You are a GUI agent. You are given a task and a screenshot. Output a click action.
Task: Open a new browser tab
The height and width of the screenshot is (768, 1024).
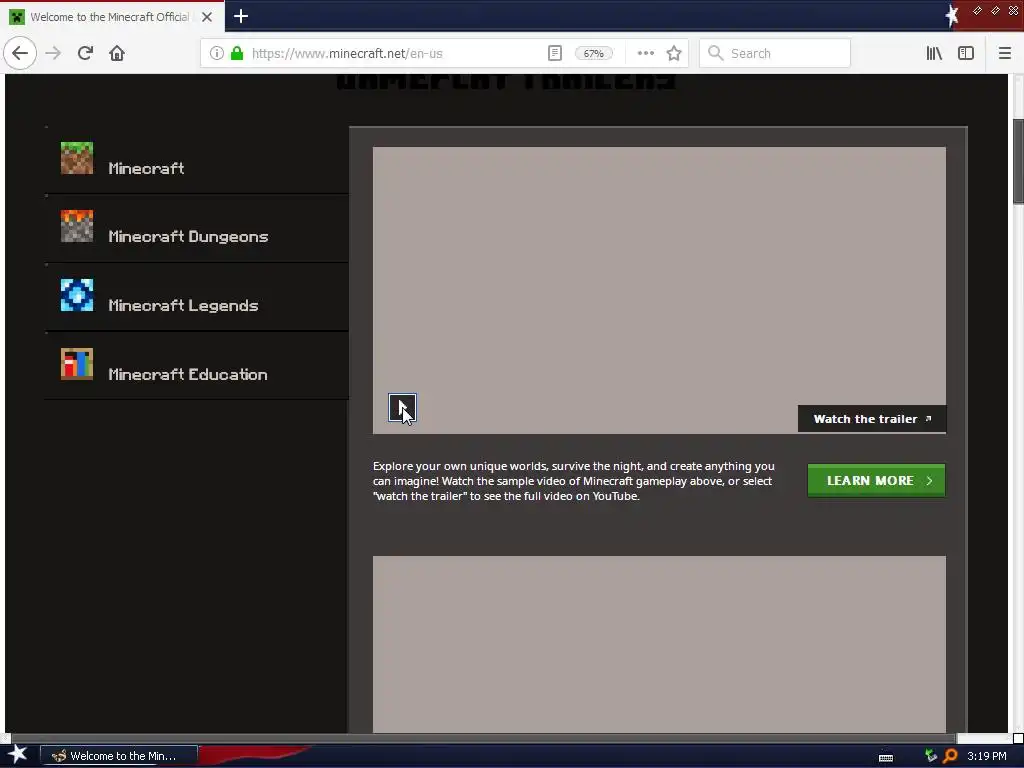(x=241, y=16)
